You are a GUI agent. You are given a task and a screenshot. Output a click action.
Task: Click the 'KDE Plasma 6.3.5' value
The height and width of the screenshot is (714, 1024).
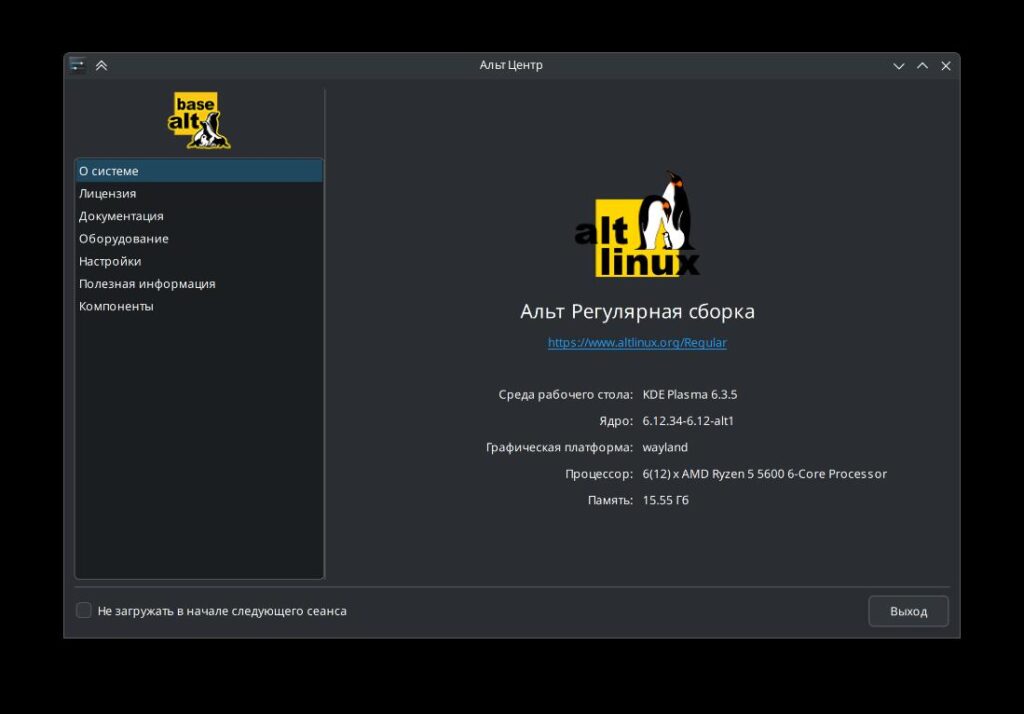point(690,395)
